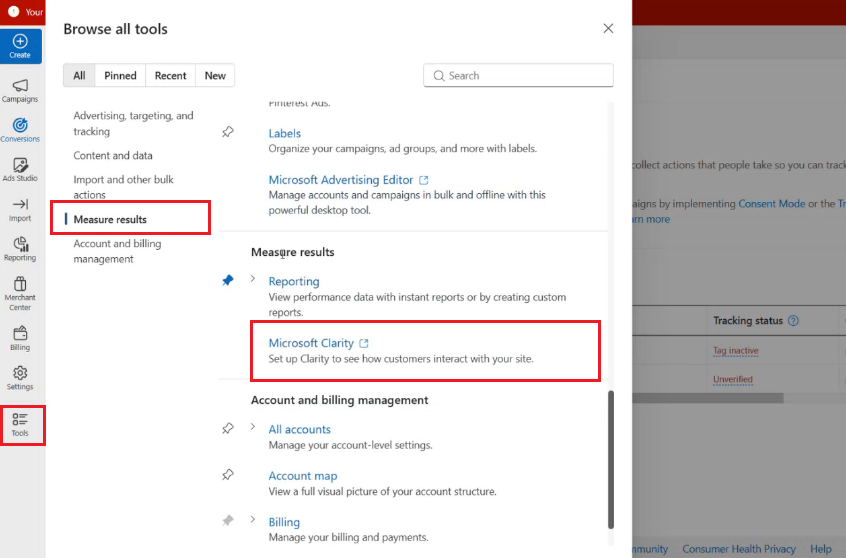
Task: Click the Tracking status column header
Action: 747,321
